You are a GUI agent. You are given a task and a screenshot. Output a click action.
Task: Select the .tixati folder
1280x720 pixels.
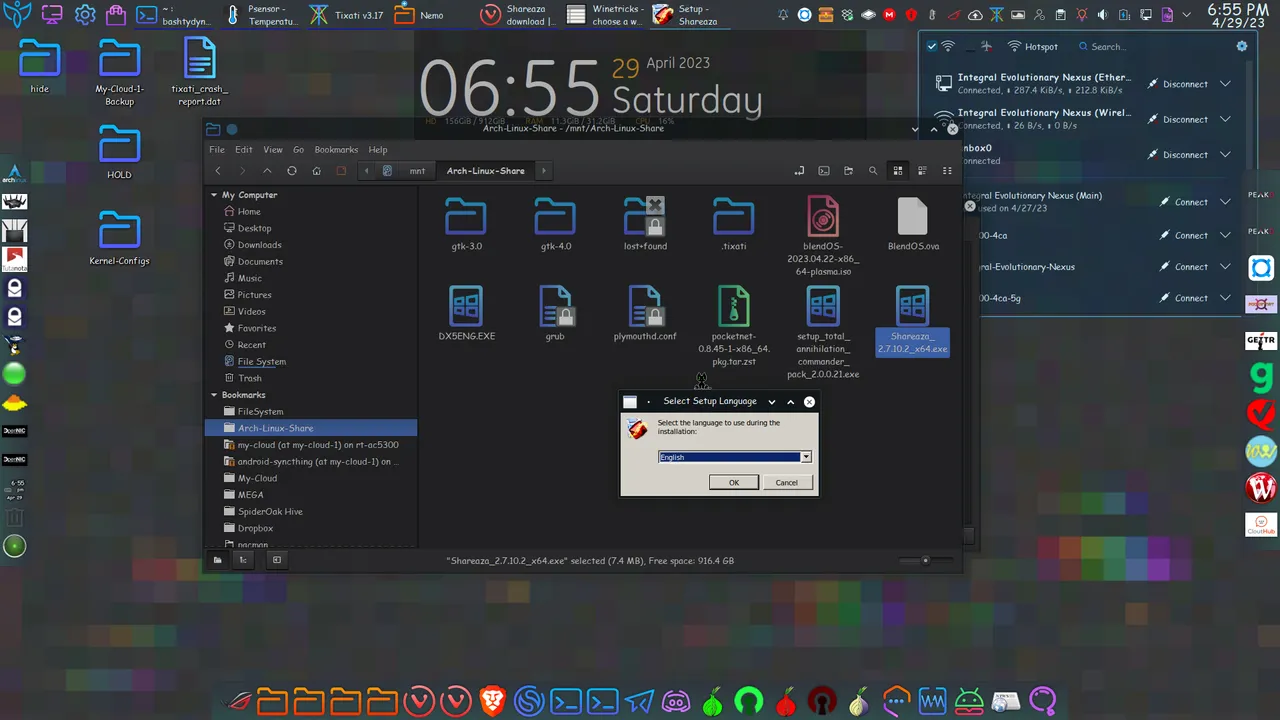point(734,216)
